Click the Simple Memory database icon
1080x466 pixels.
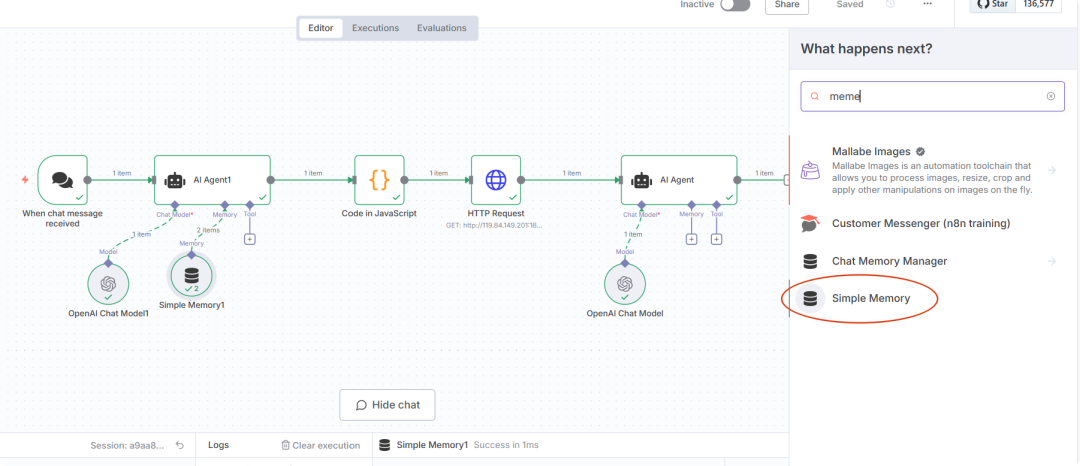click(810, 299)
